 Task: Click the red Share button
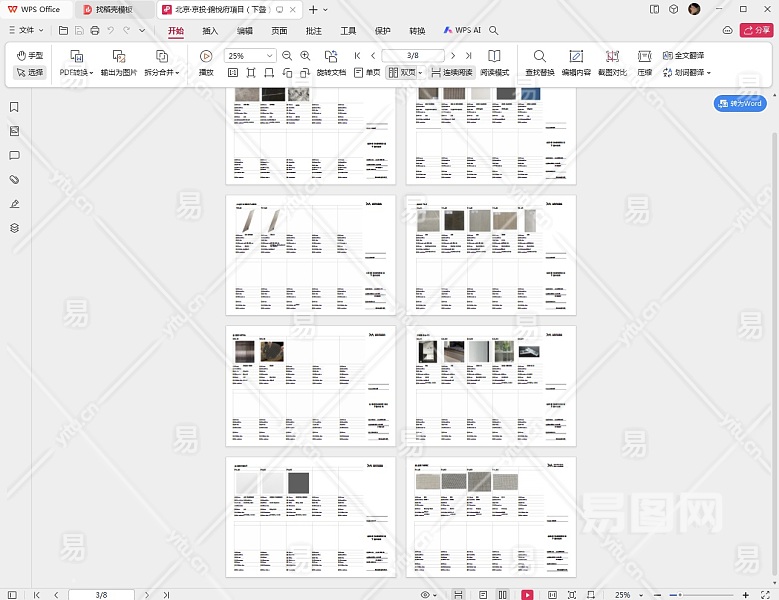pyautogui.click(x=755, y=31)
